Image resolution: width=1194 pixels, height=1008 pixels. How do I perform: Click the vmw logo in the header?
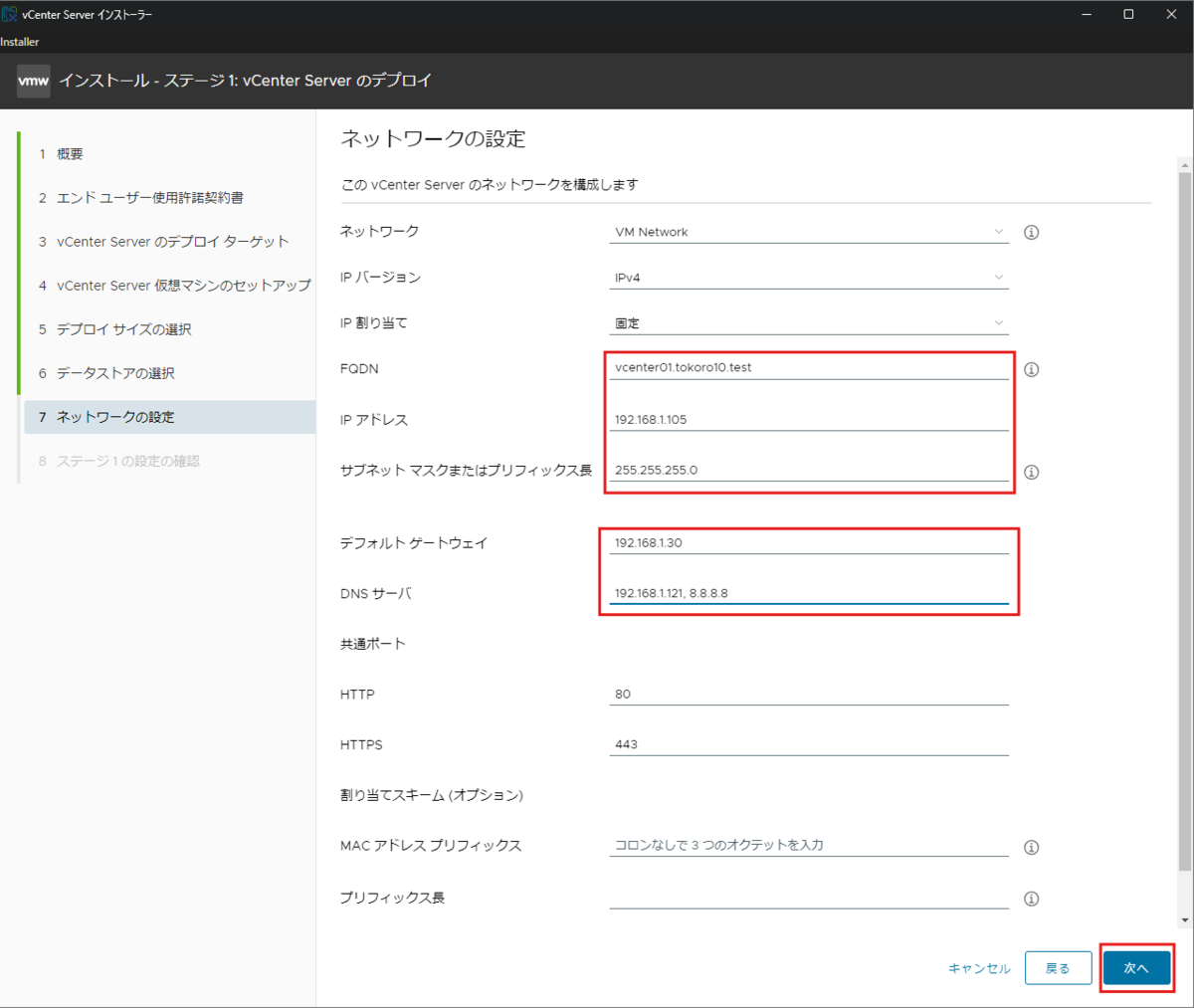pos(34,81)
